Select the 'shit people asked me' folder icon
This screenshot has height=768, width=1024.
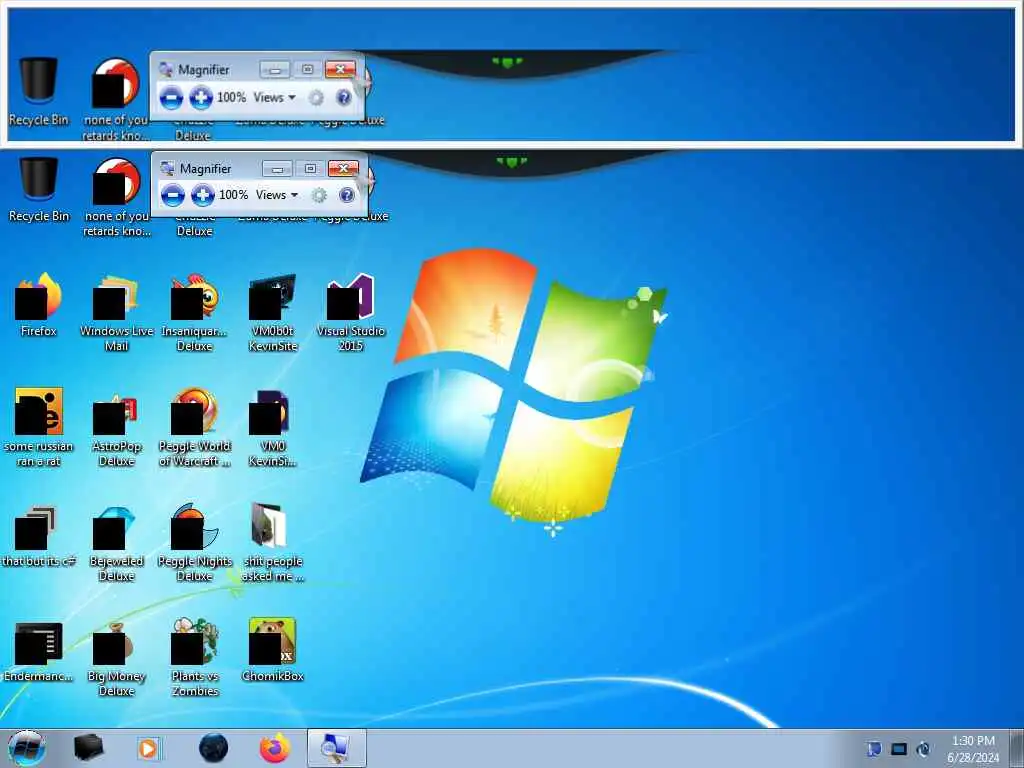click(x=272, y=542)
